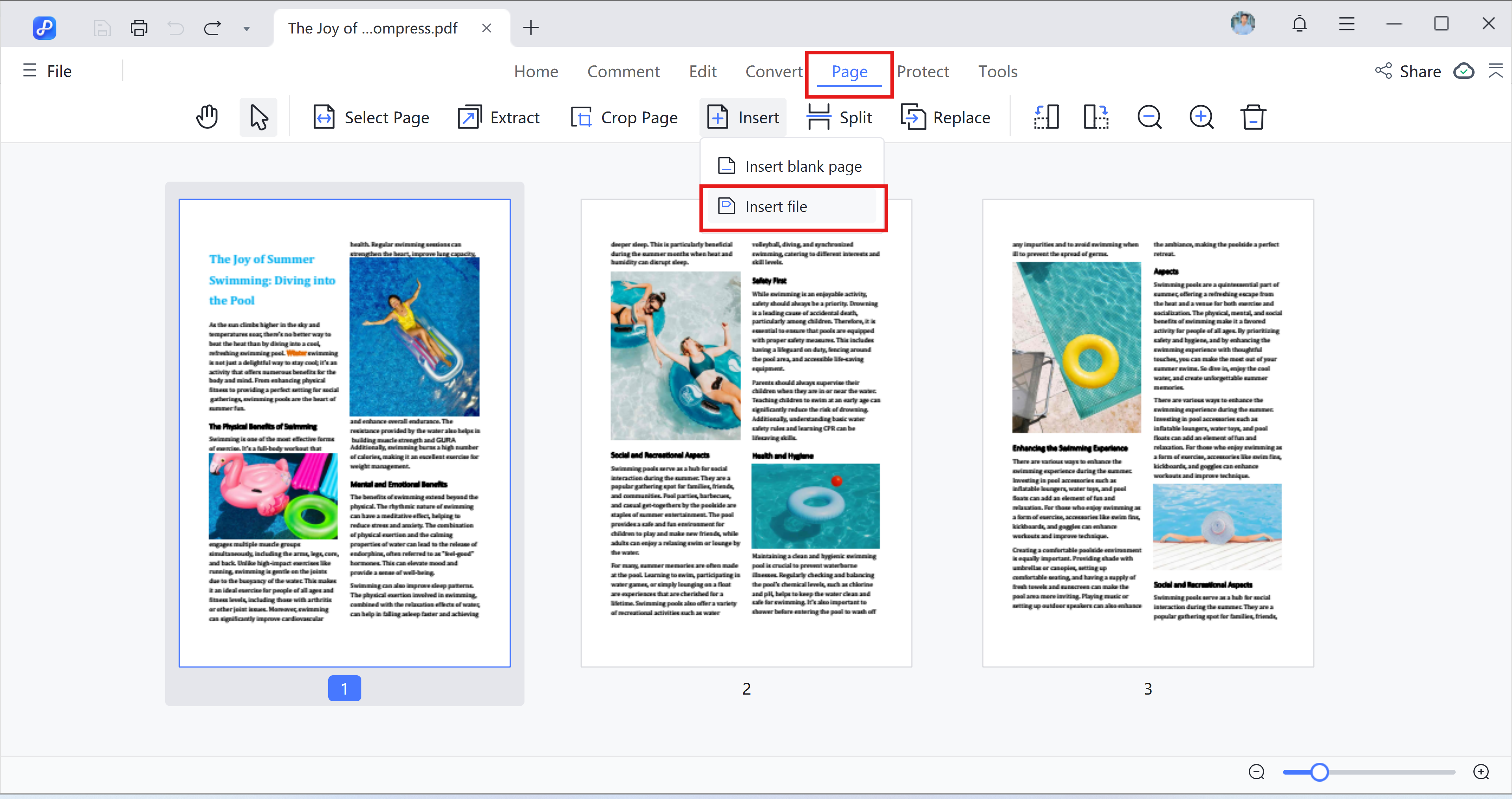Image resolution: width=1512 pixels, height=799 pixels.
Task: Delete page using trash icon
Action: pos(1253,117)
